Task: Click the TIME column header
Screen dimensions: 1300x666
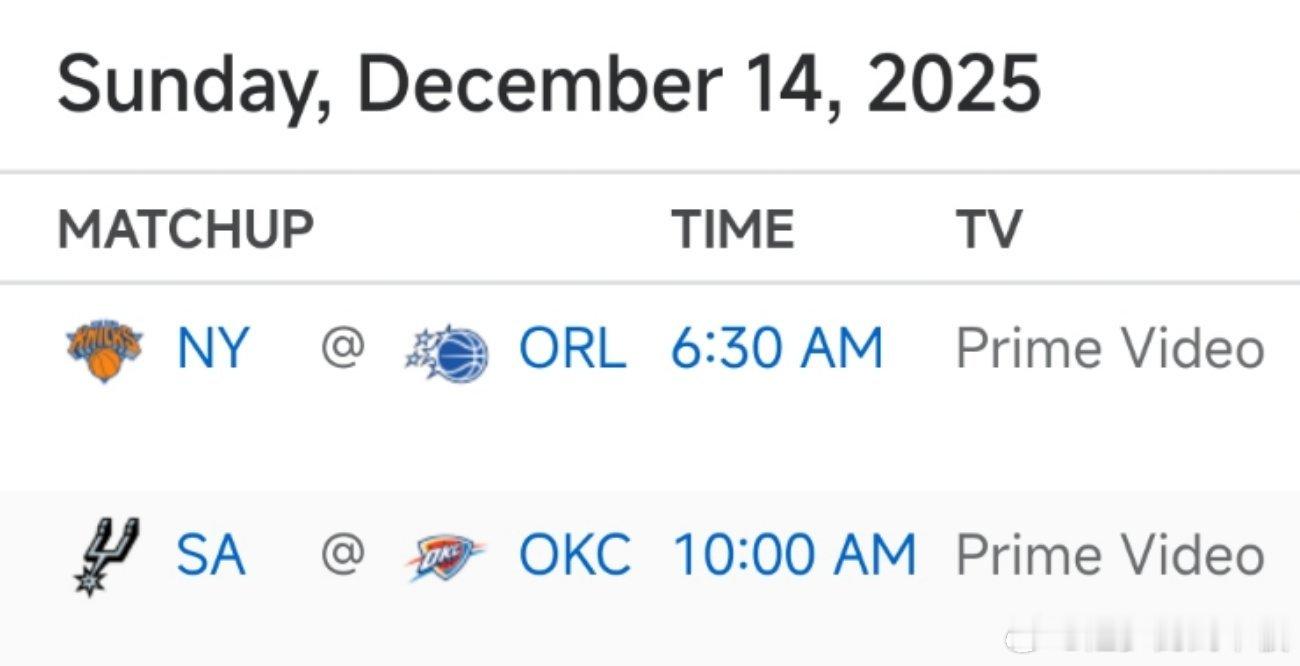Action: (x=732, y=229)
